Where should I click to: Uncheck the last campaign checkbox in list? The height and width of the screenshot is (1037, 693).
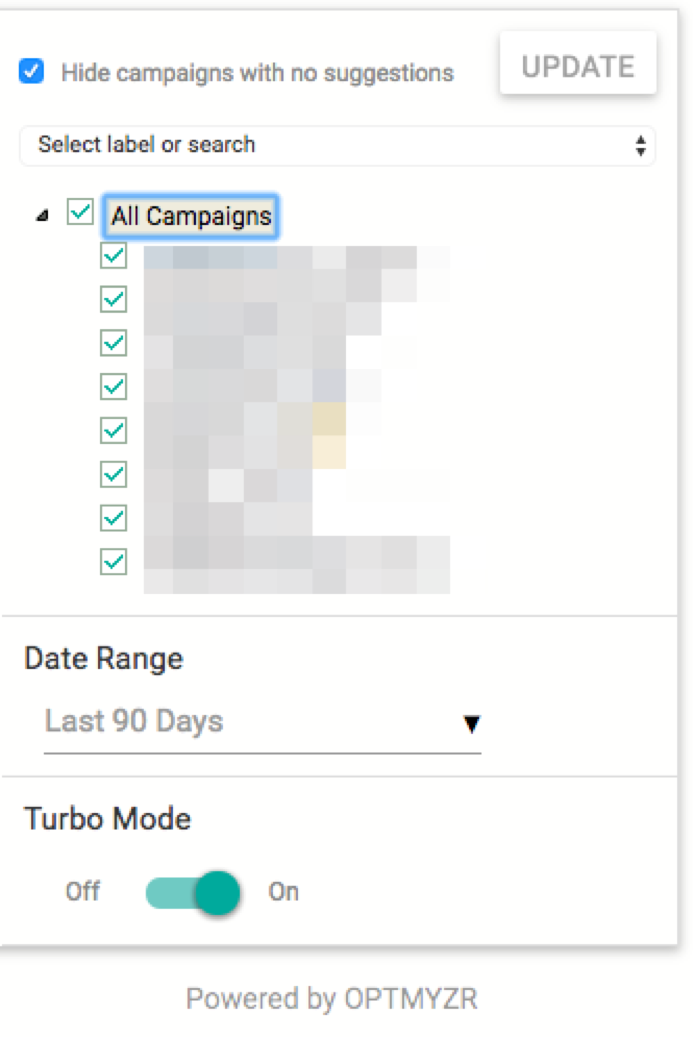(114, 561)
